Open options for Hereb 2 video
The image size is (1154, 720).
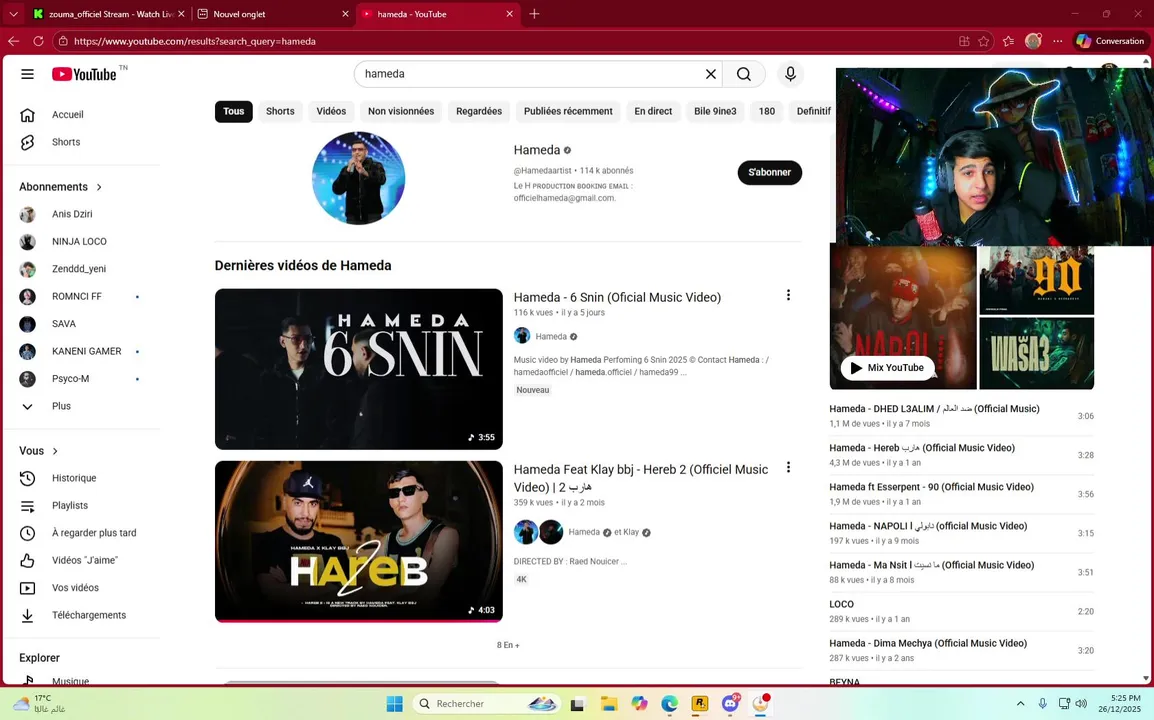[x=788, y=467]
